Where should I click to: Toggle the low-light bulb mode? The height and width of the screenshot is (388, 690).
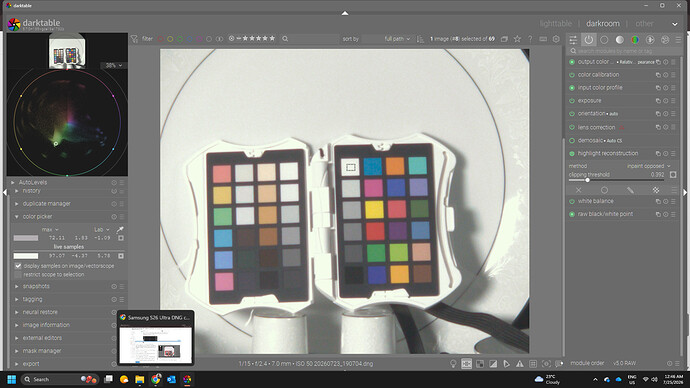pyautogui.click(x=453, y=364)
